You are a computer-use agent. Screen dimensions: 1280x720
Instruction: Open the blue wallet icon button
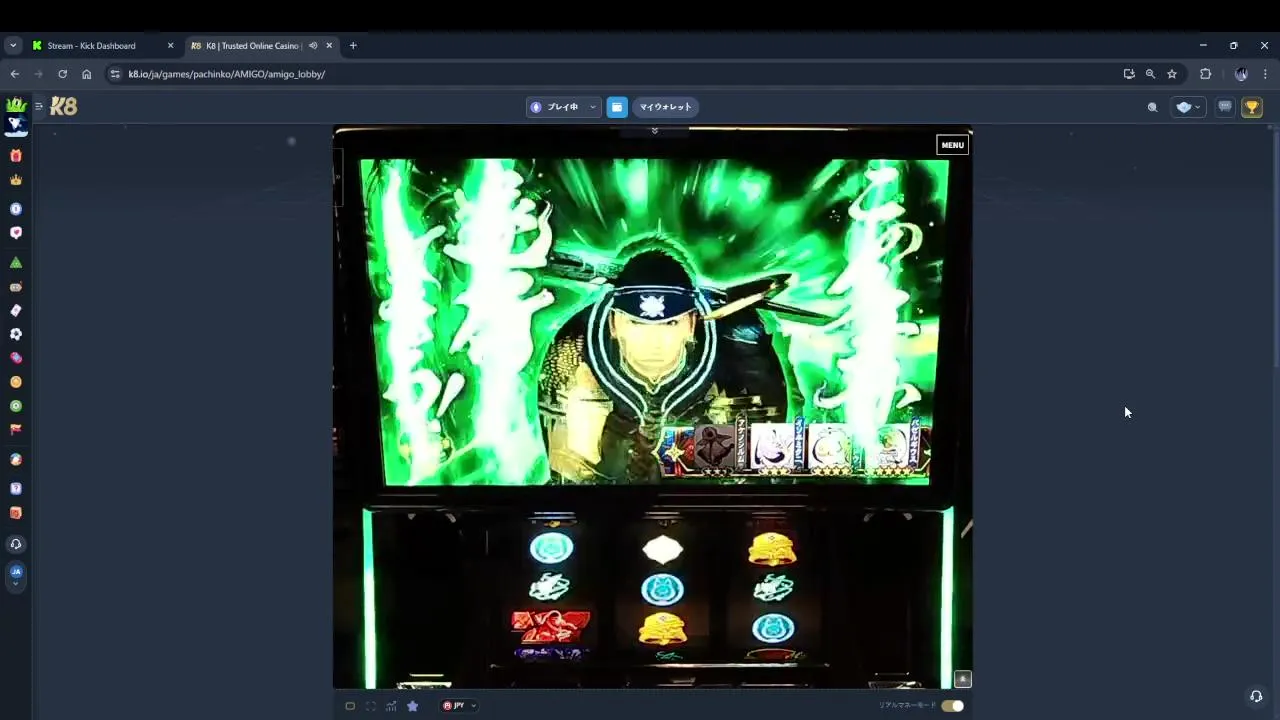[x=617, y=107]
